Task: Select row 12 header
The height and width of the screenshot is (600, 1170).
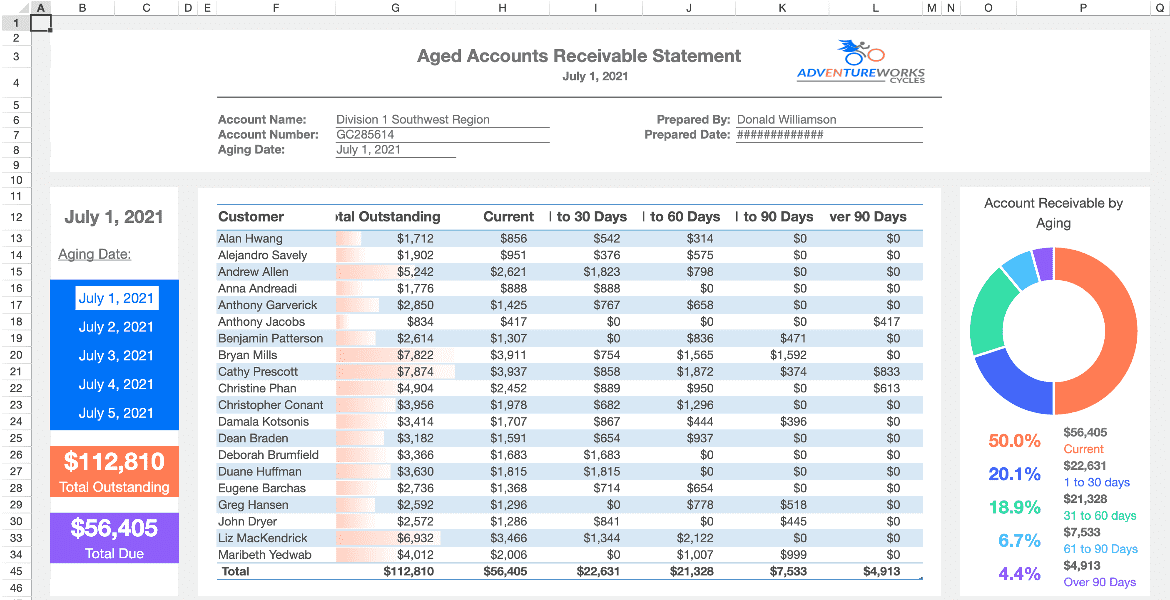Action: [x=16, y=217]
